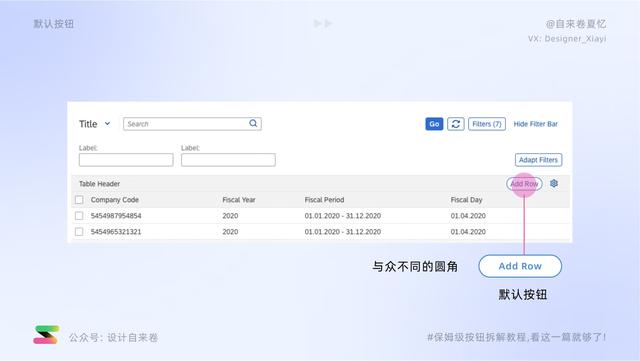Click the first Label input field
The width and height of the screenshot is (640, 361).
(126, 160)
